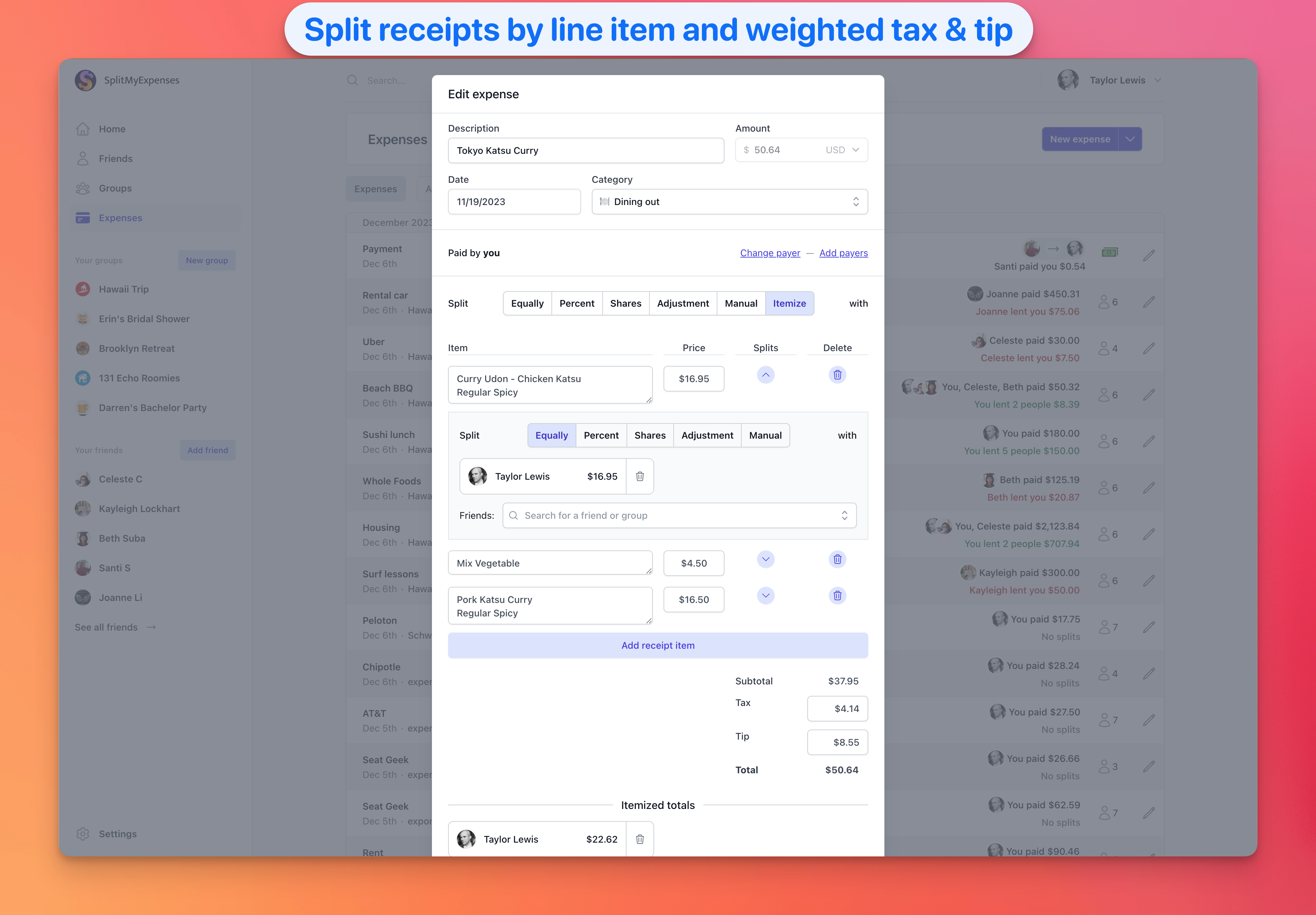This screenshot has width=1316, height=915.
Task: Choose Manual for the Curry Udon item
Action: [765, 435]
